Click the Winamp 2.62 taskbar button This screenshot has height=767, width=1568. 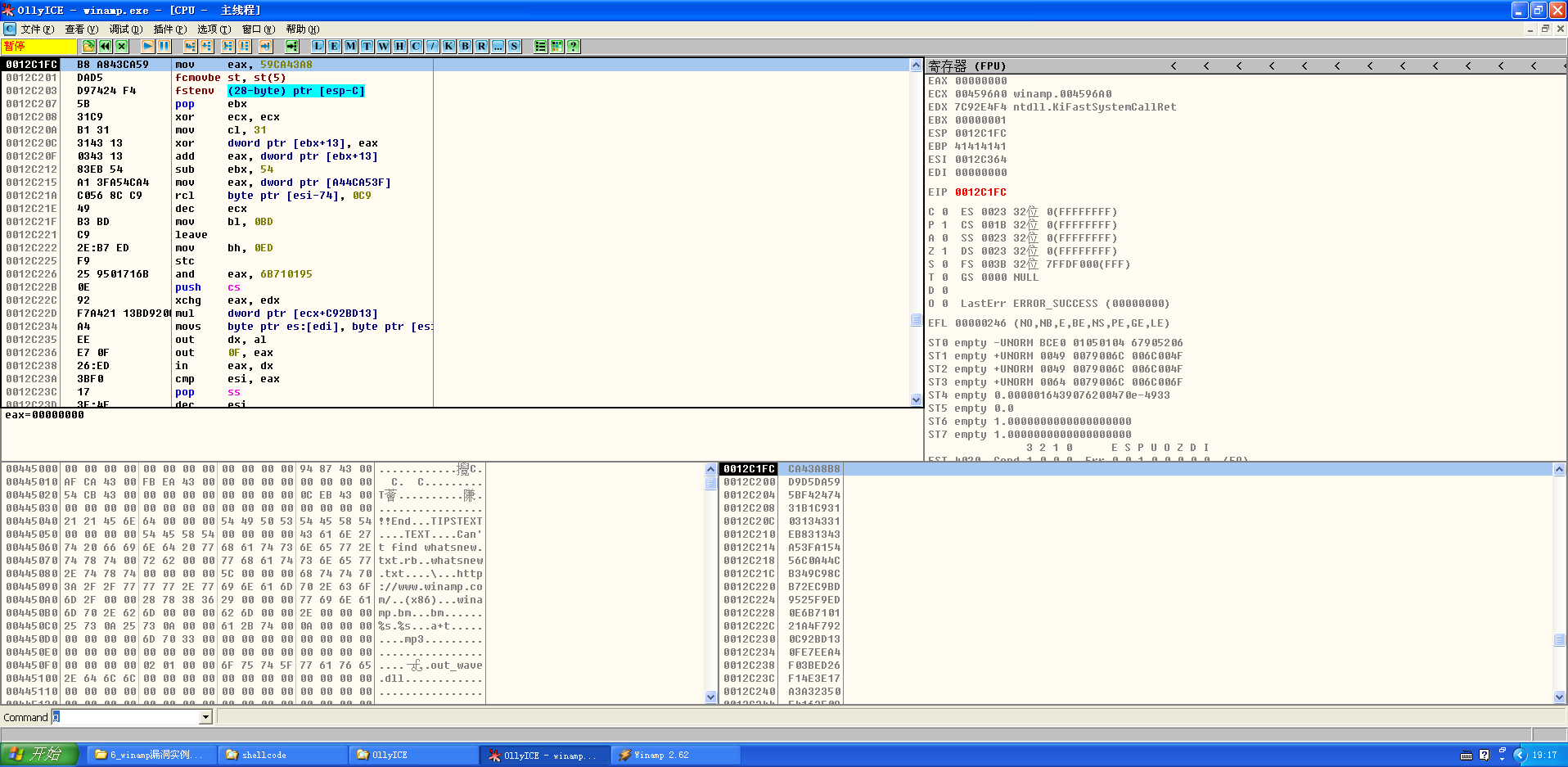coord(674,754)
